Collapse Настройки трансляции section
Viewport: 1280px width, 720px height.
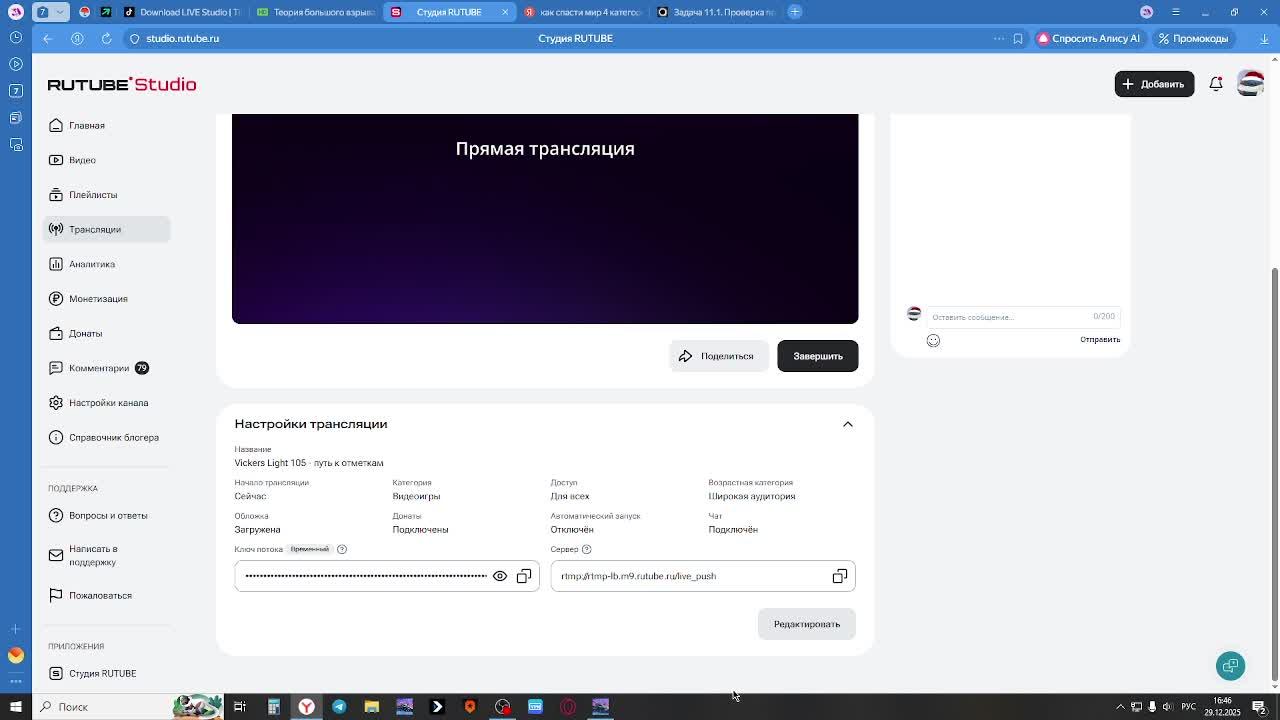tap(847, 424)
